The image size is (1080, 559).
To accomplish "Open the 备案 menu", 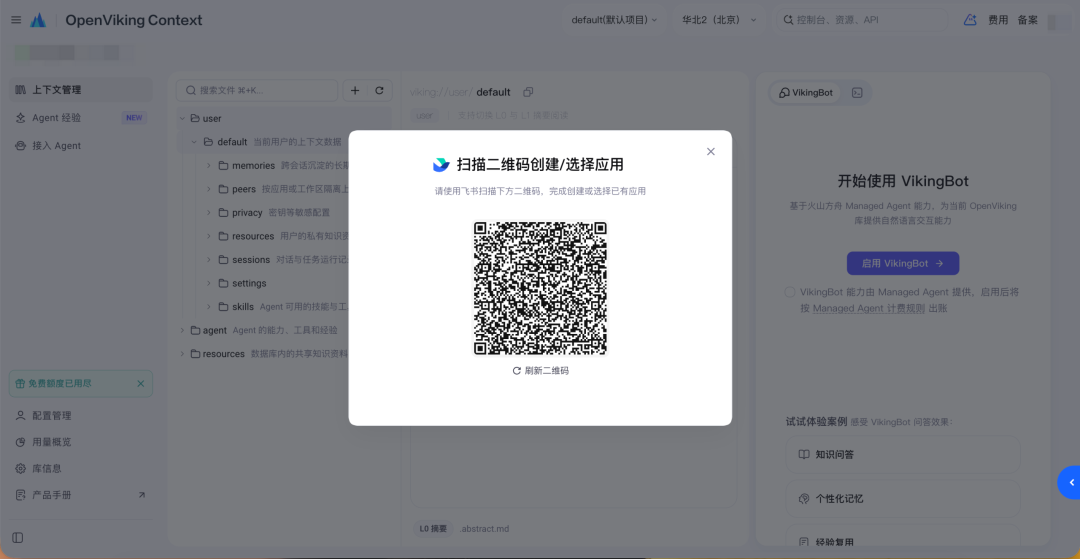I will [1028, 20].
